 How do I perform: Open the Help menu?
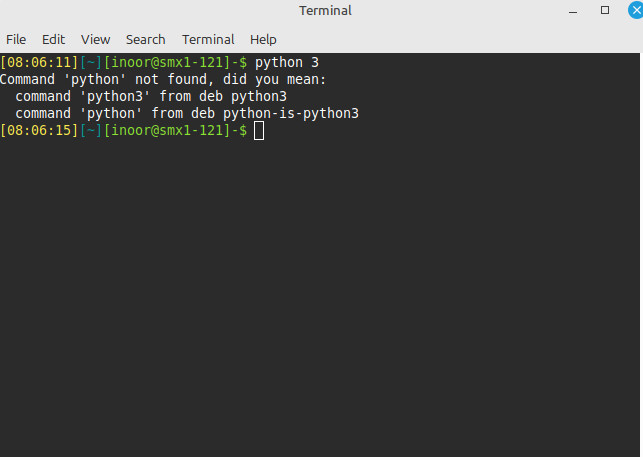point(263,39)
